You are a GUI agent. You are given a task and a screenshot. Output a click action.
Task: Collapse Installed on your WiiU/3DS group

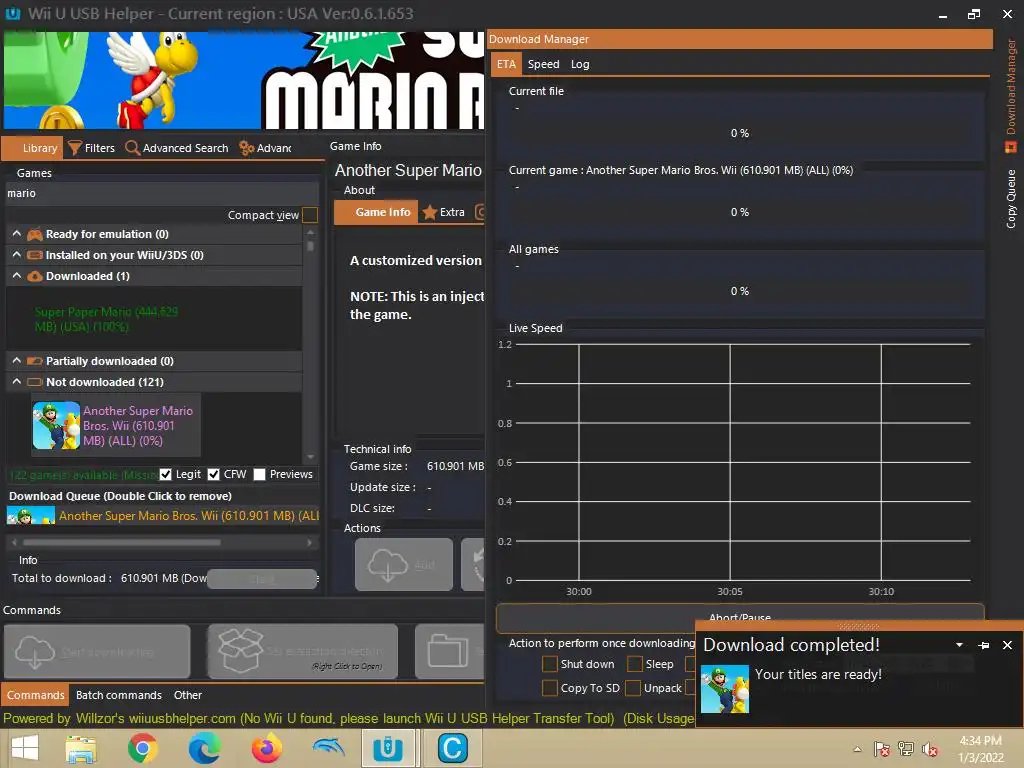tap(16, 255)
